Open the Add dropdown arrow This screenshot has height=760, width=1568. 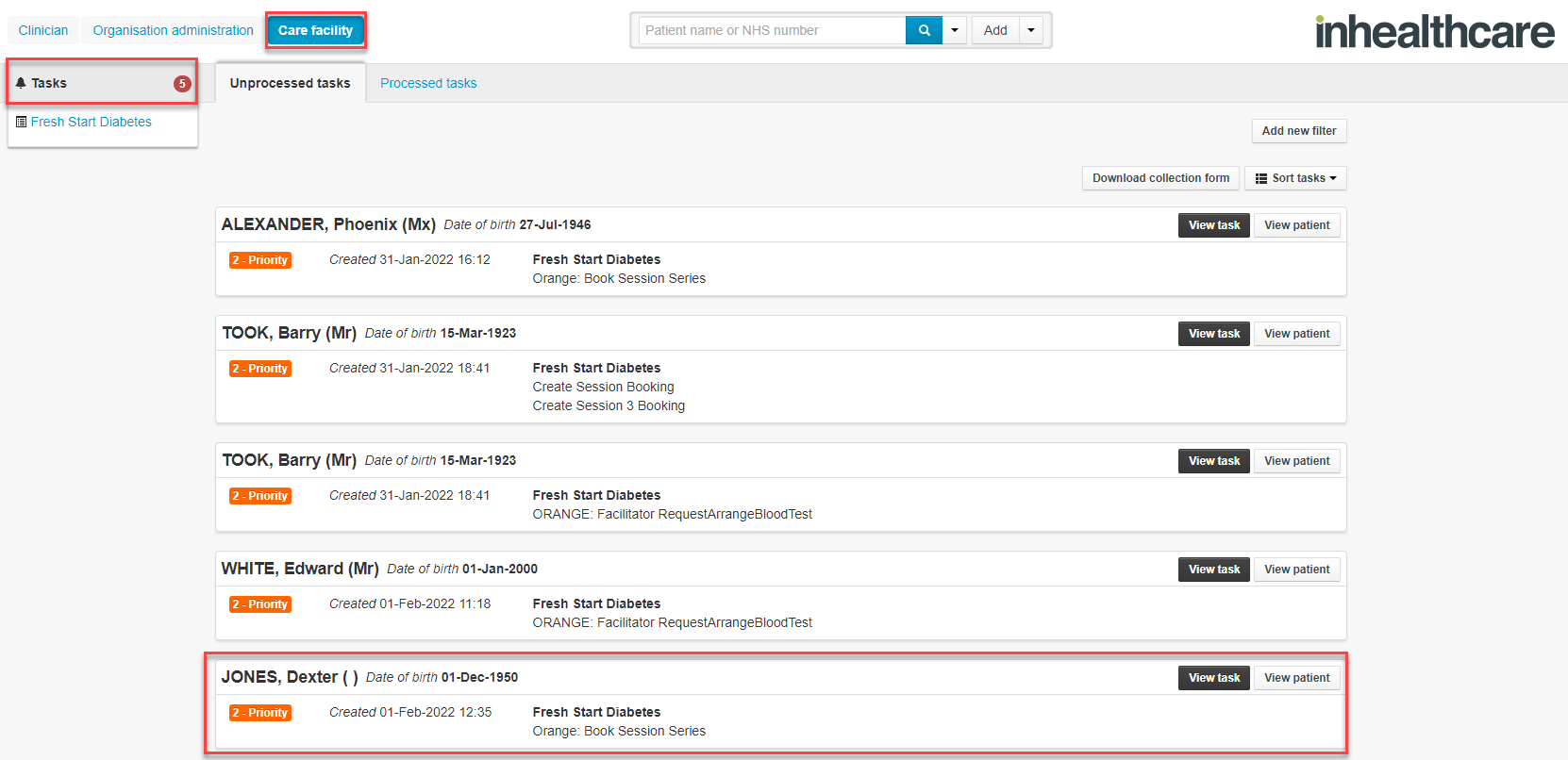tap(1031, 30)
